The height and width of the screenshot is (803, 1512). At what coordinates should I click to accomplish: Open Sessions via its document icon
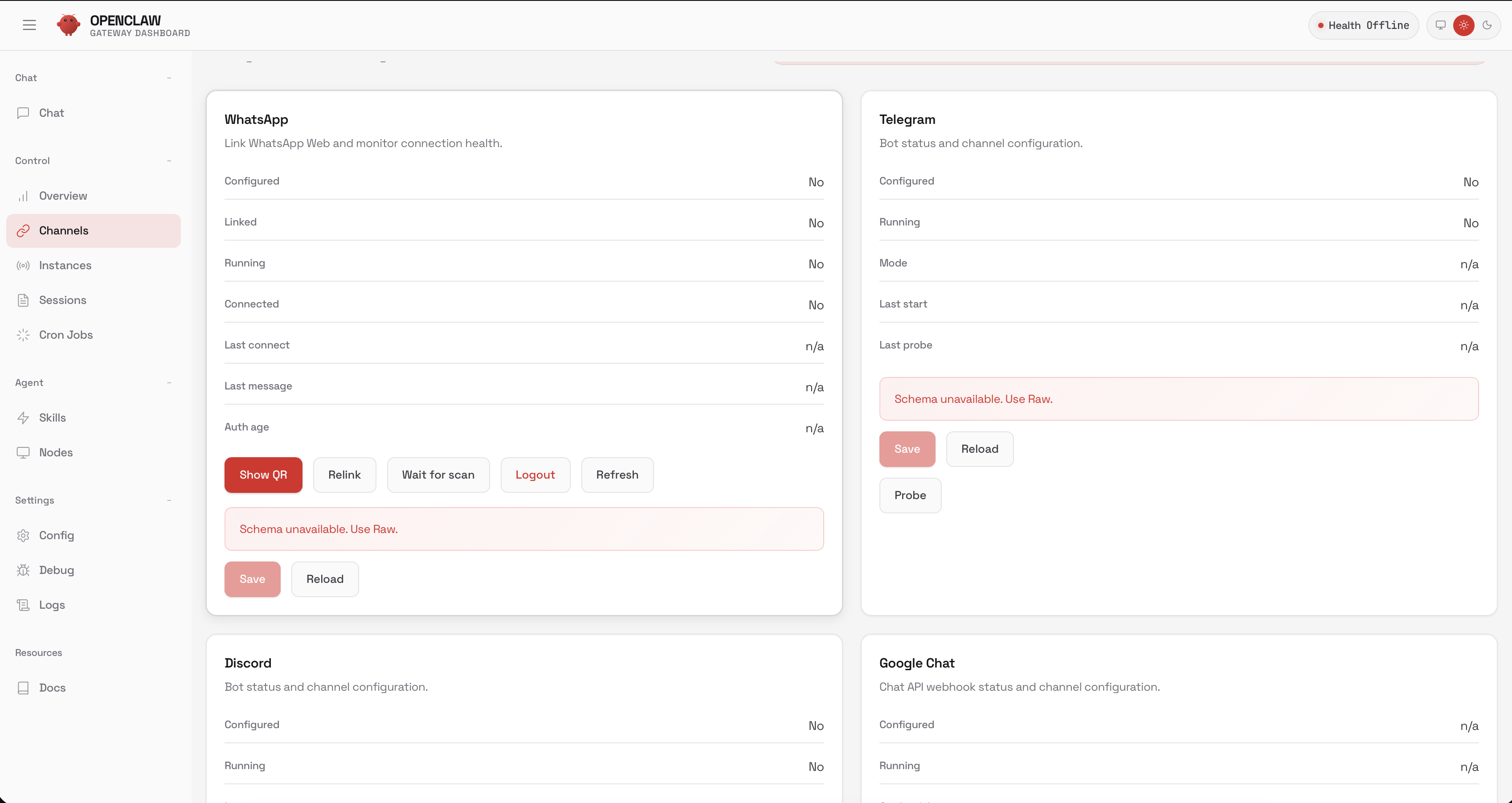coord(24,300)
